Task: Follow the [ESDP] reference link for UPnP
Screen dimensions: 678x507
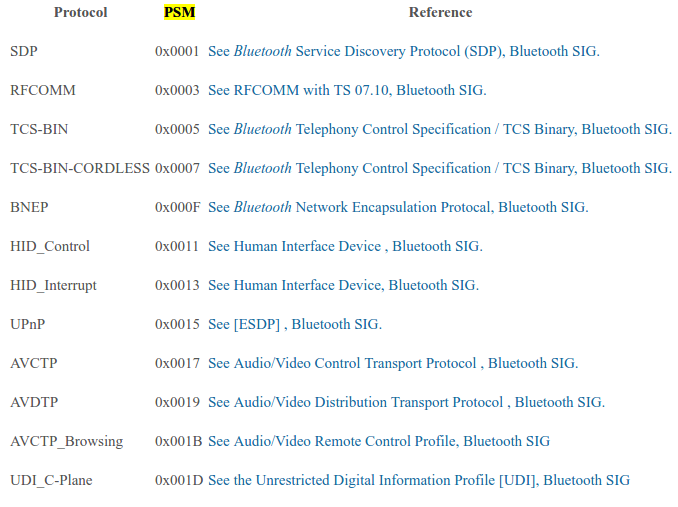Action: [295, 324]
